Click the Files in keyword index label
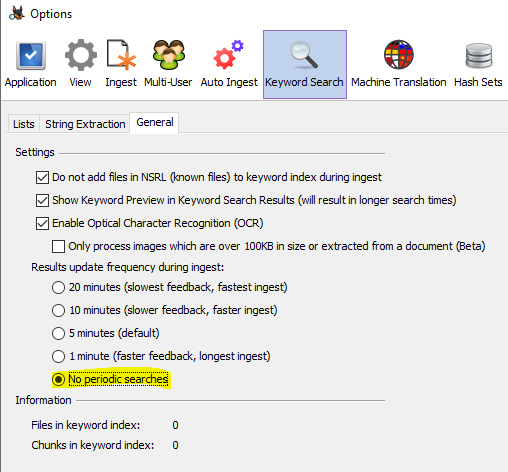 pyautogui.click(x=86, y=425)
